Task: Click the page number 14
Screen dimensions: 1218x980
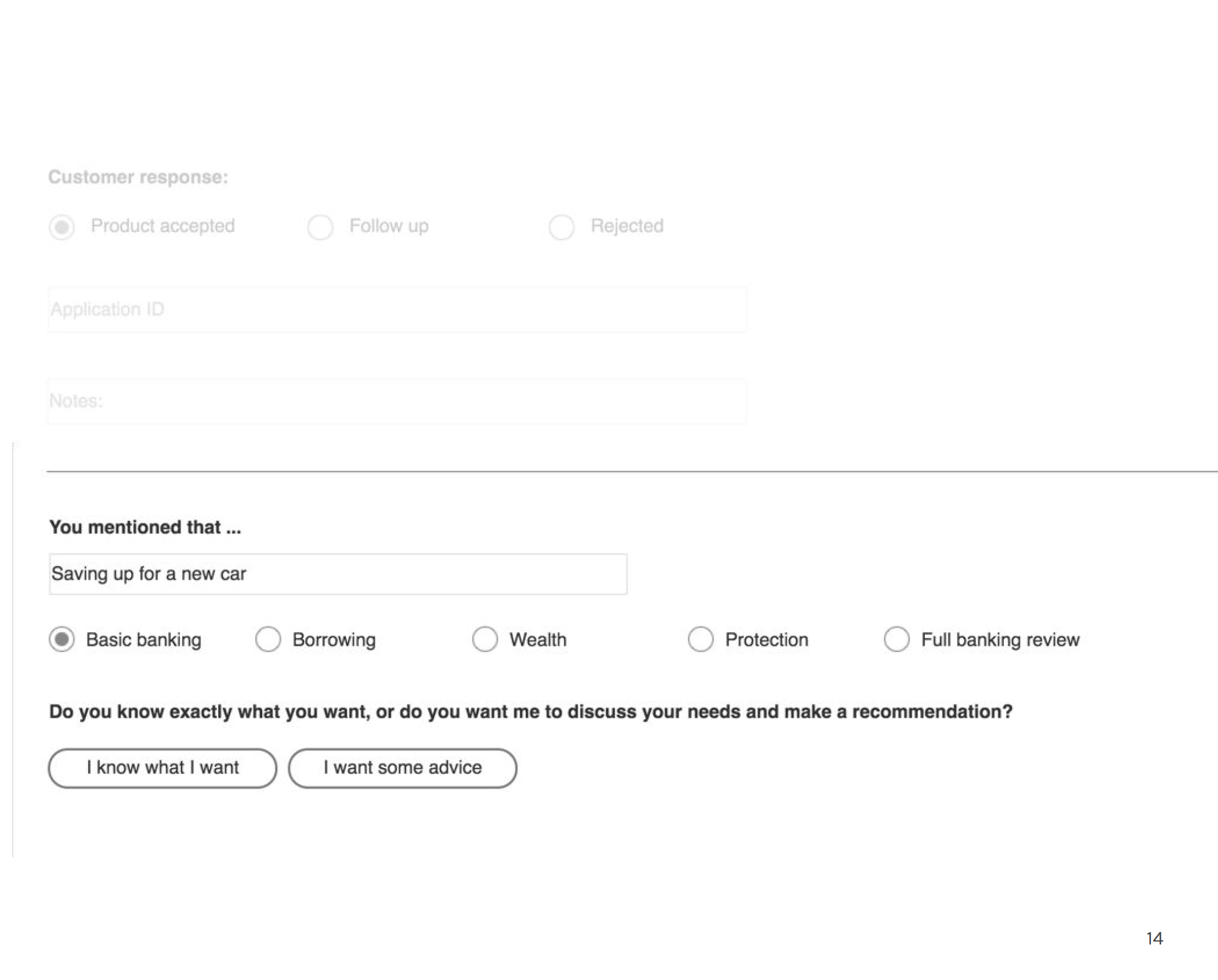Action: (1154, 938)
